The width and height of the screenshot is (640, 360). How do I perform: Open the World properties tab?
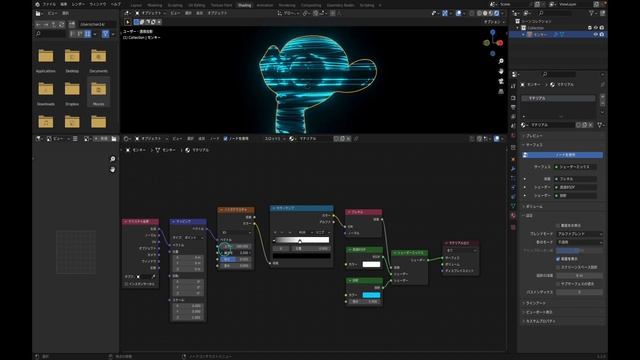coord(513,136)
